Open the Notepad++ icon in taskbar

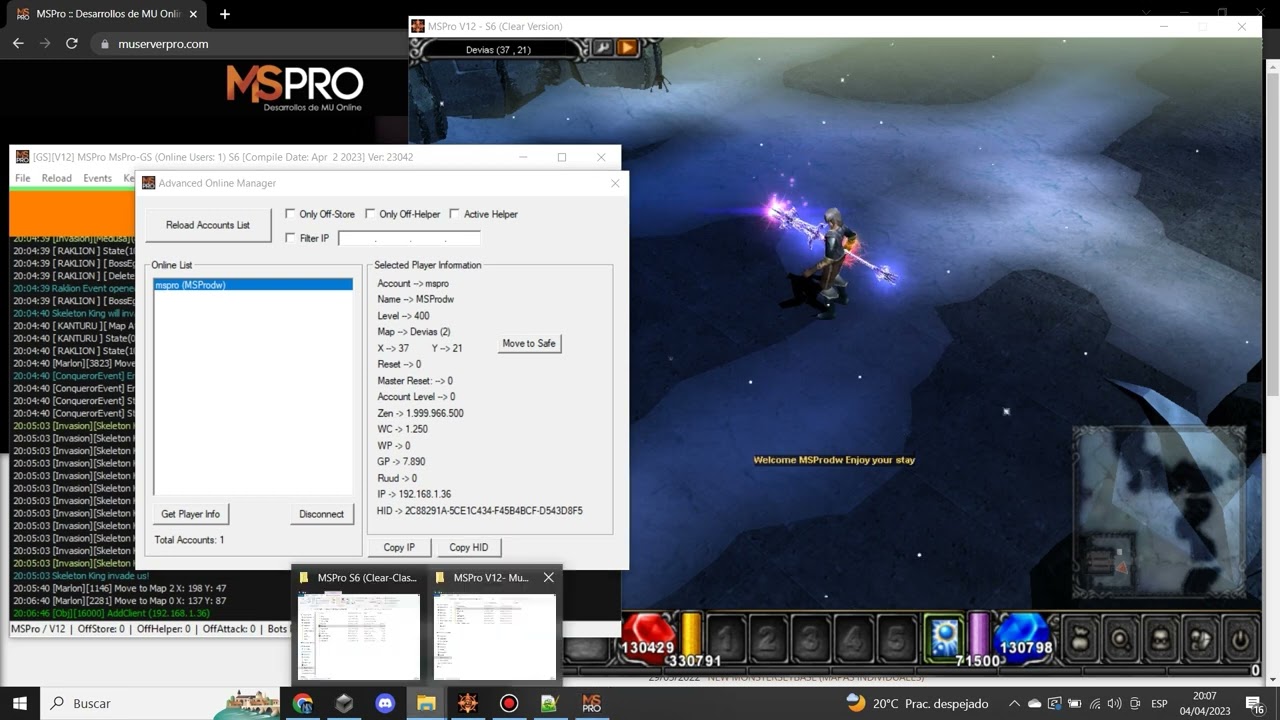549,703
